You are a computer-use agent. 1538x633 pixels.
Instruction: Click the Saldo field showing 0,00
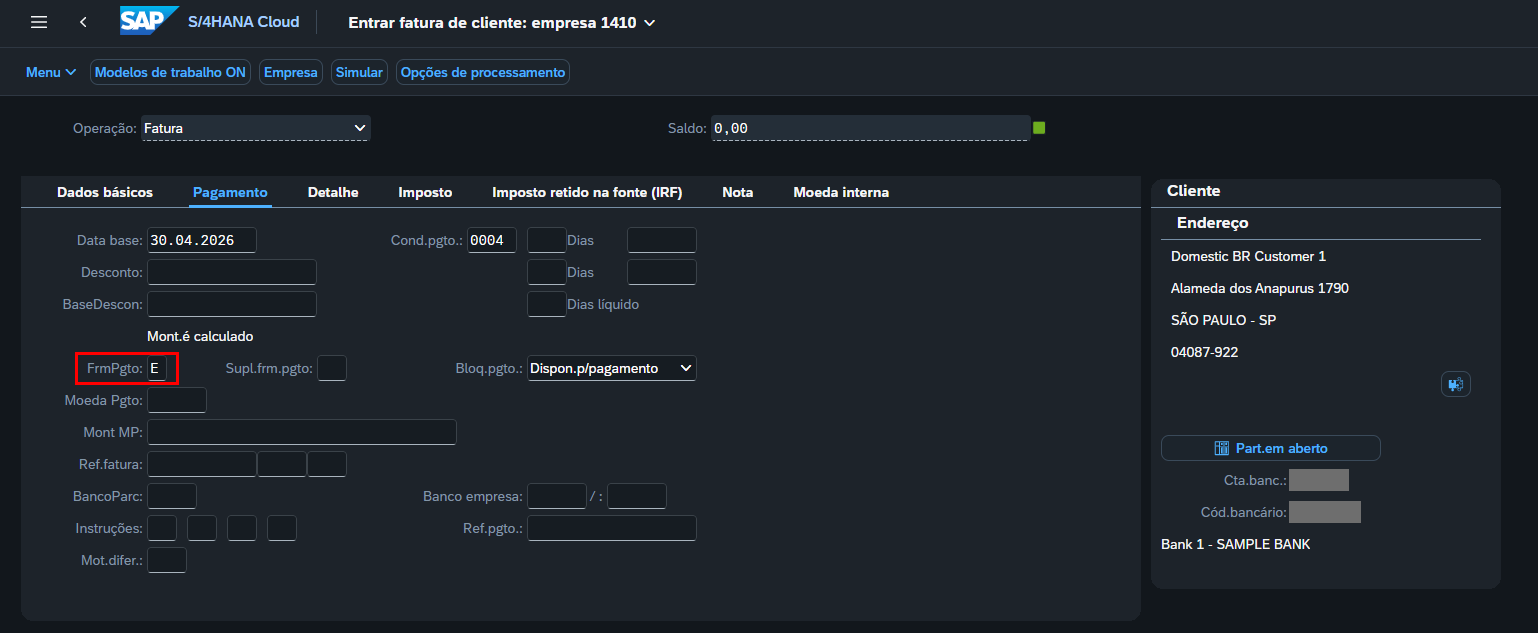point(870,128)
